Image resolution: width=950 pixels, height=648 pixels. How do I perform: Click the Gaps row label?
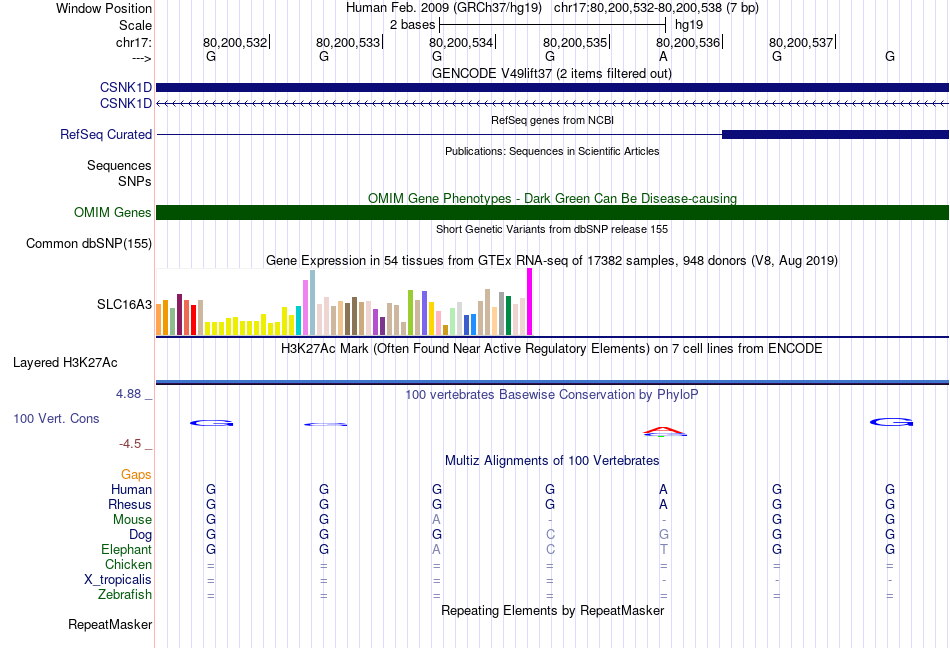coord(136,474)
